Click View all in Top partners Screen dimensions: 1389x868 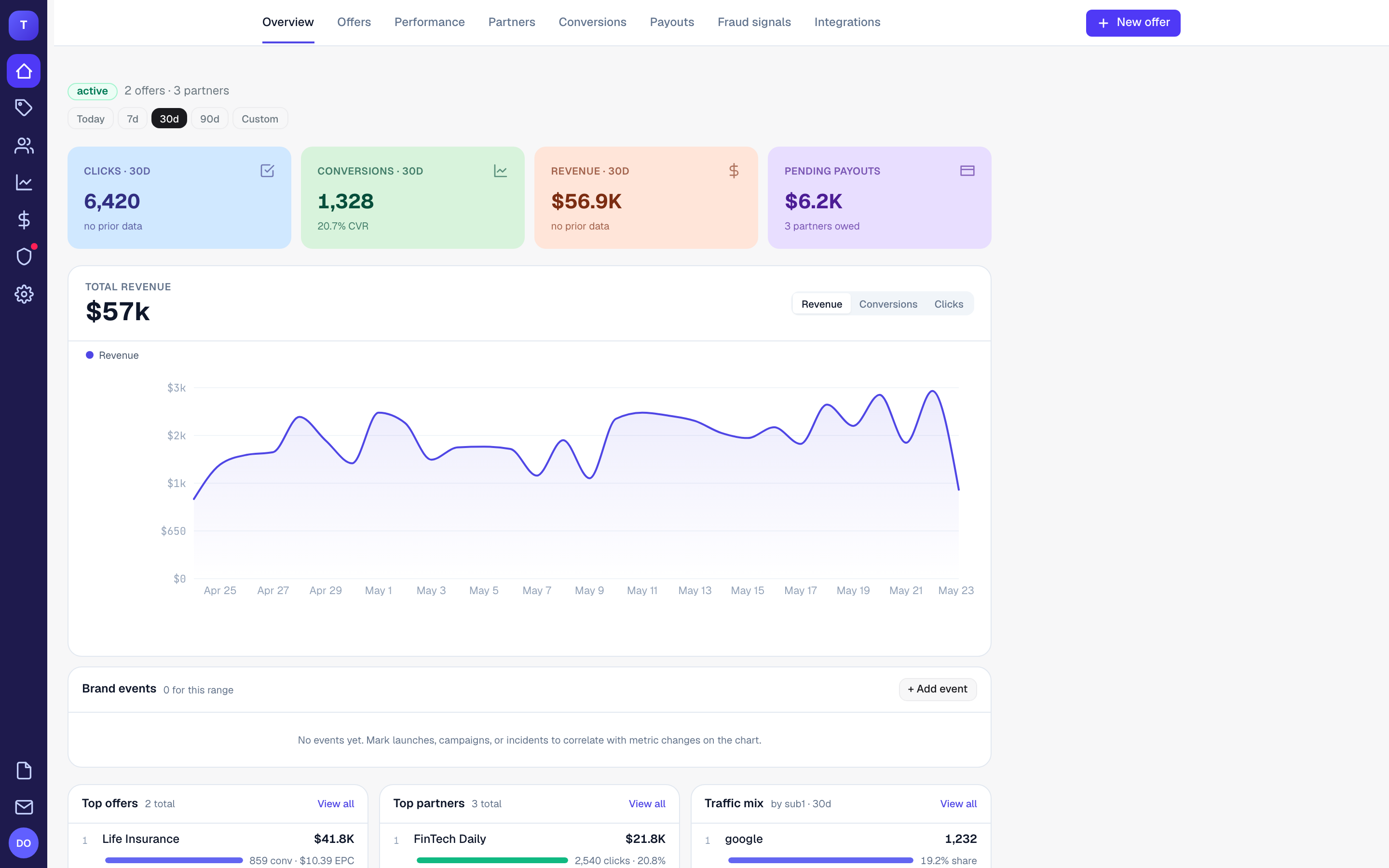click(x=647, y=804)
